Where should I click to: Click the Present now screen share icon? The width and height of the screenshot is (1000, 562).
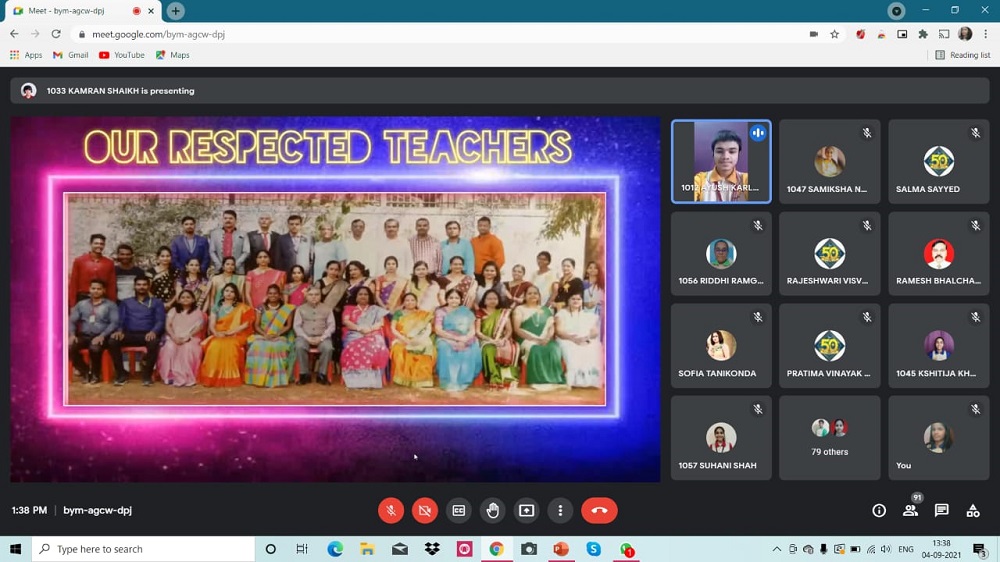(527, 510)
